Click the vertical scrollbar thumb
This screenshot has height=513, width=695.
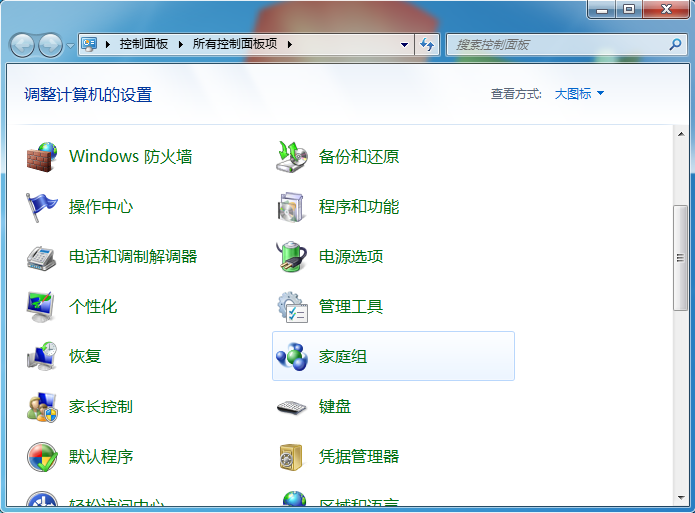pyautogui.click(x=681, y=258)
